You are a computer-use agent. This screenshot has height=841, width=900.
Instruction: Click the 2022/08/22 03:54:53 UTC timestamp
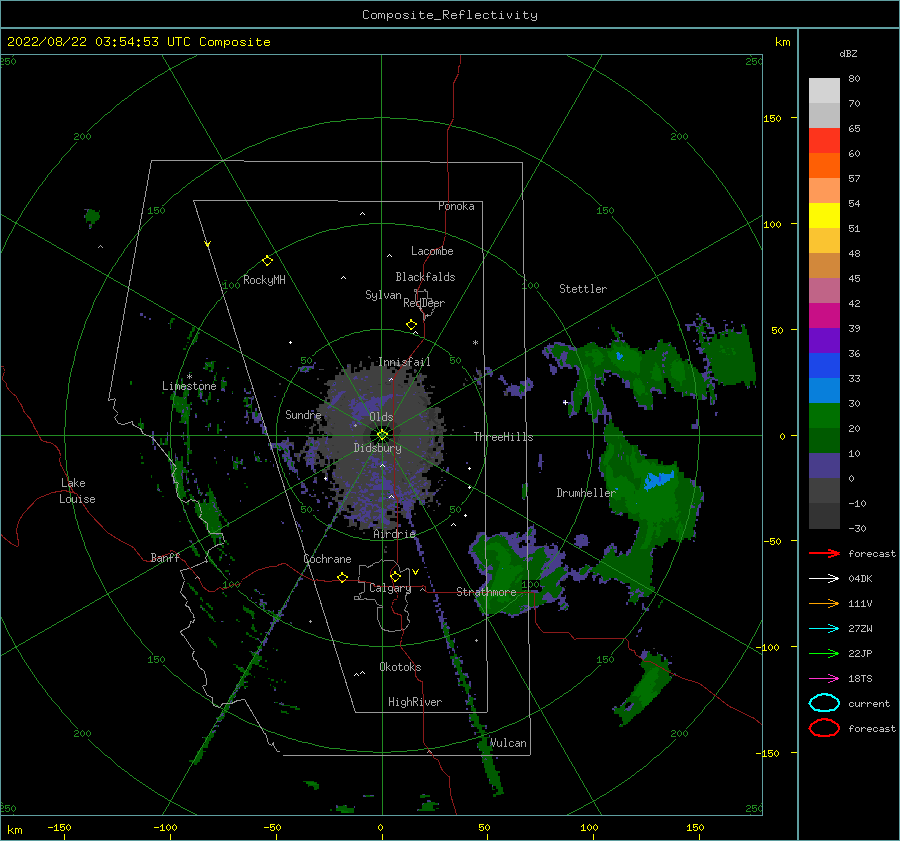tap(139, 41)
